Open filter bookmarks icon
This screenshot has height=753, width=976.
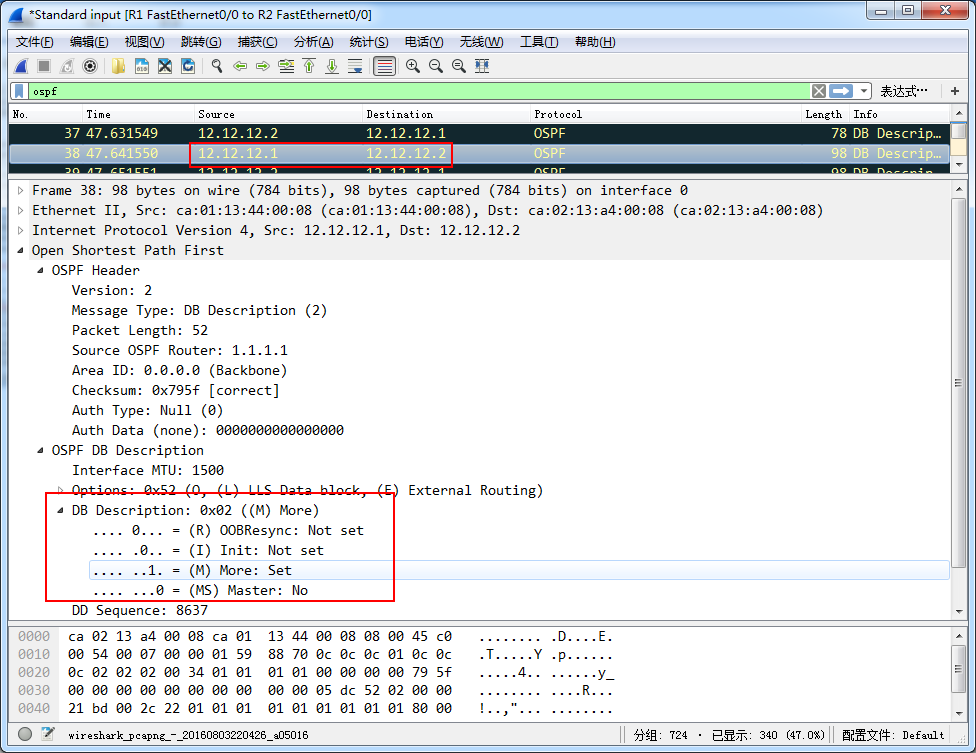19,91
